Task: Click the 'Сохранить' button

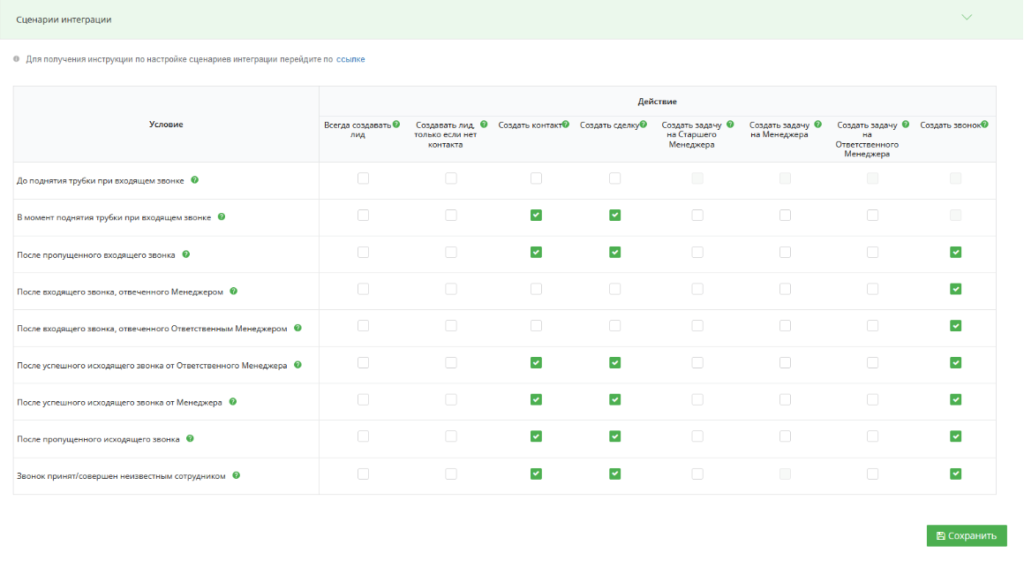Action: [966, 535]
